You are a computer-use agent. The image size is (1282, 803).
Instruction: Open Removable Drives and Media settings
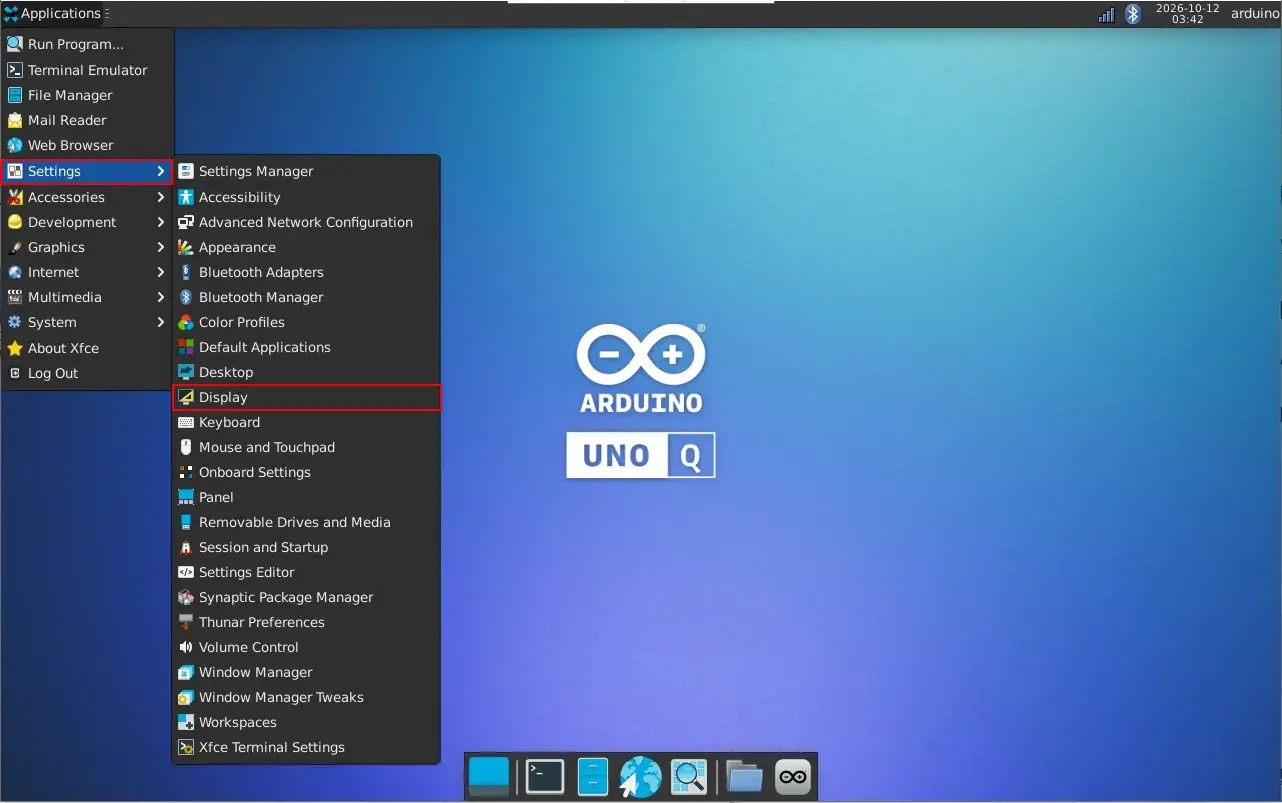(x=306, y=522)
